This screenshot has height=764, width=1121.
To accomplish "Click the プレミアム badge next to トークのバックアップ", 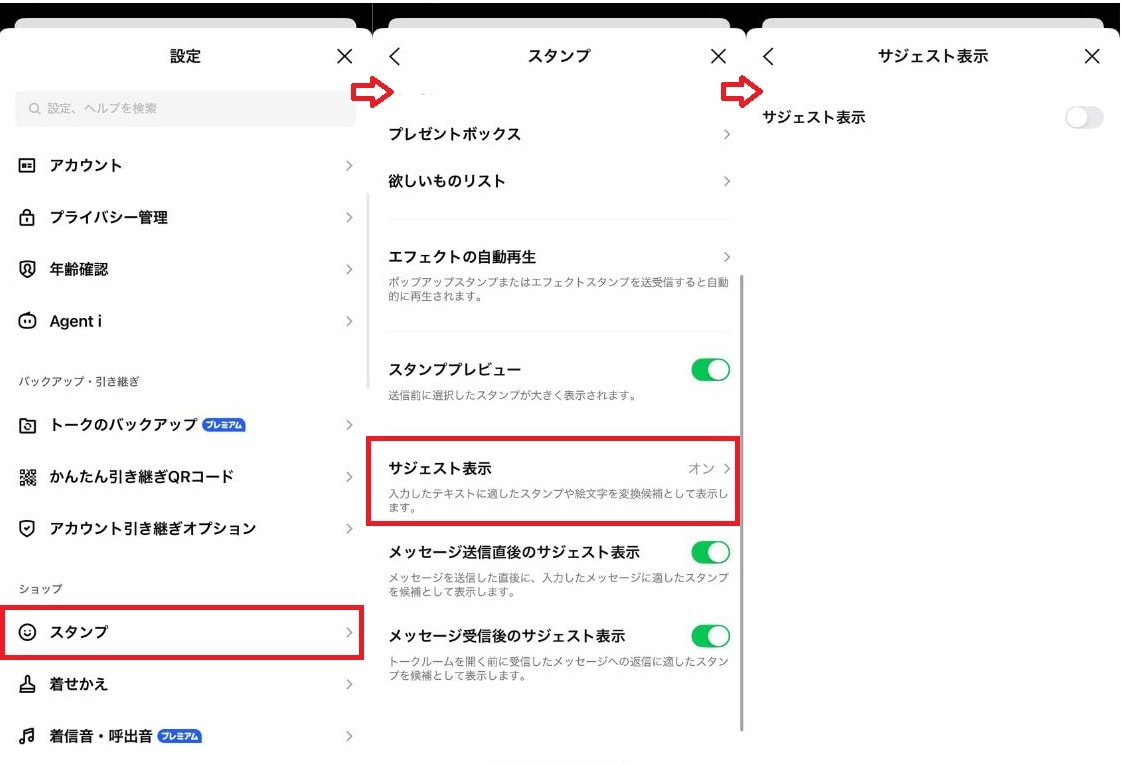I will point(224,425).
